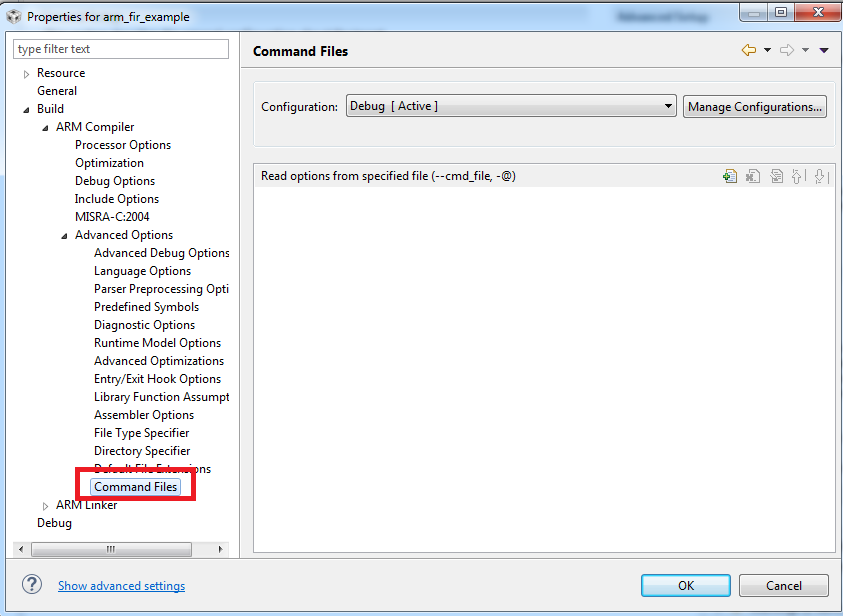Expand the Resource tree node
The width and height of the screenshot is (843, 616).
pos(27,74)
